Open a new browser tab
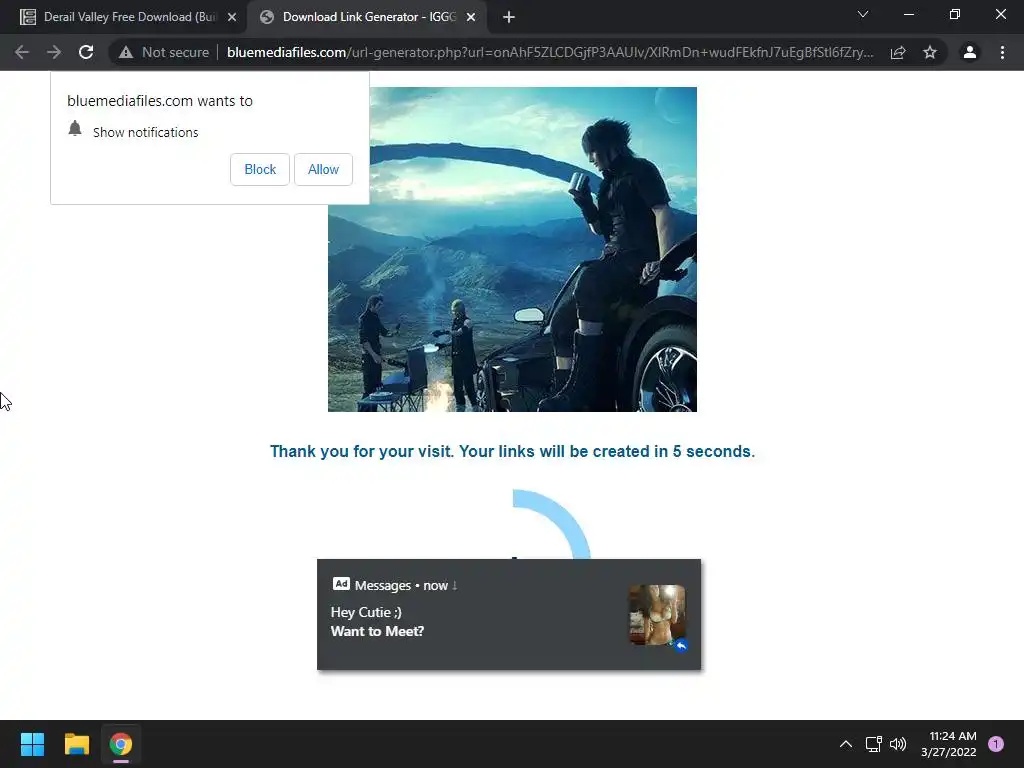The image size is (1024, 768). click(x=509, y=17)
